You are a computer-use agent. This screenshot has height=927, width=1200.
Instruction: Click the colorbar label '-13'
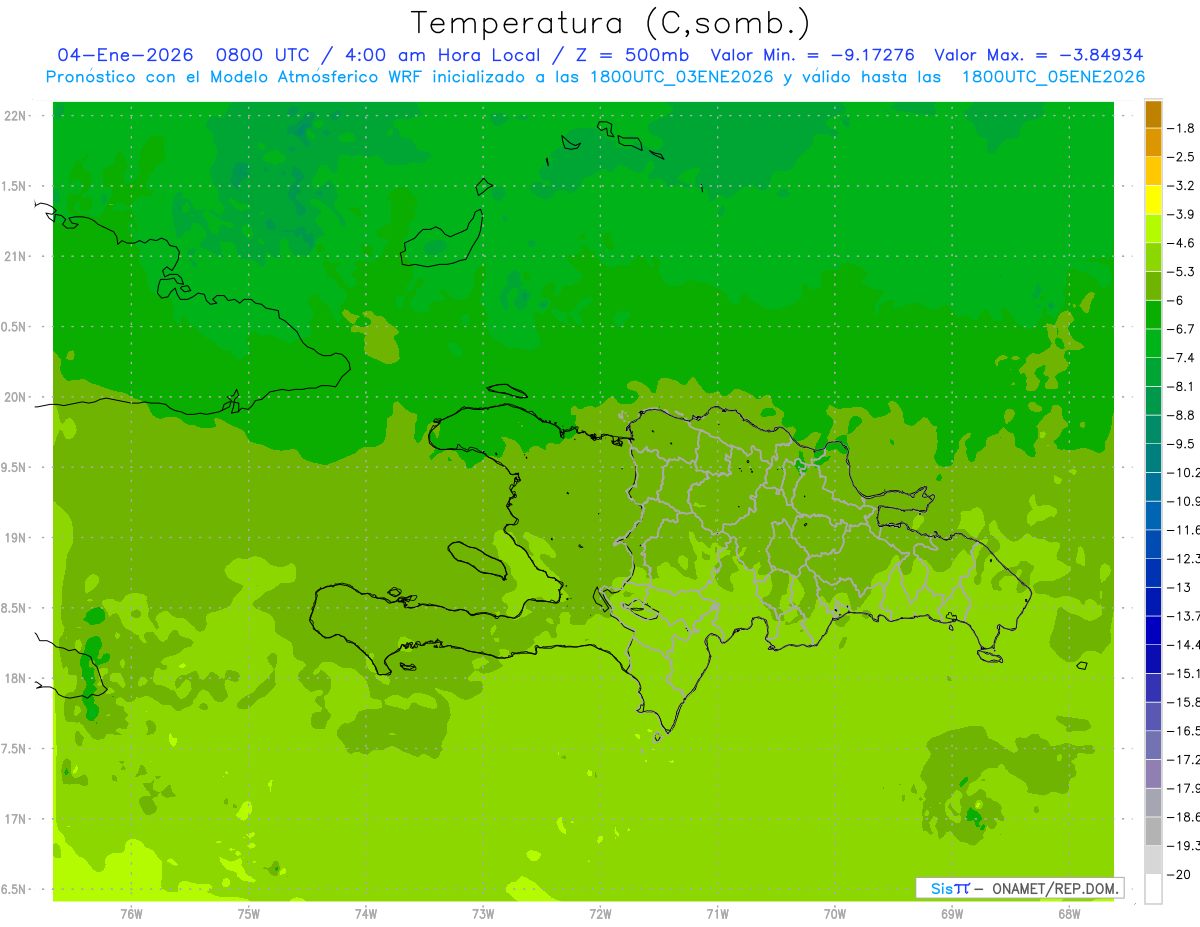click(x=1178, y=587)
